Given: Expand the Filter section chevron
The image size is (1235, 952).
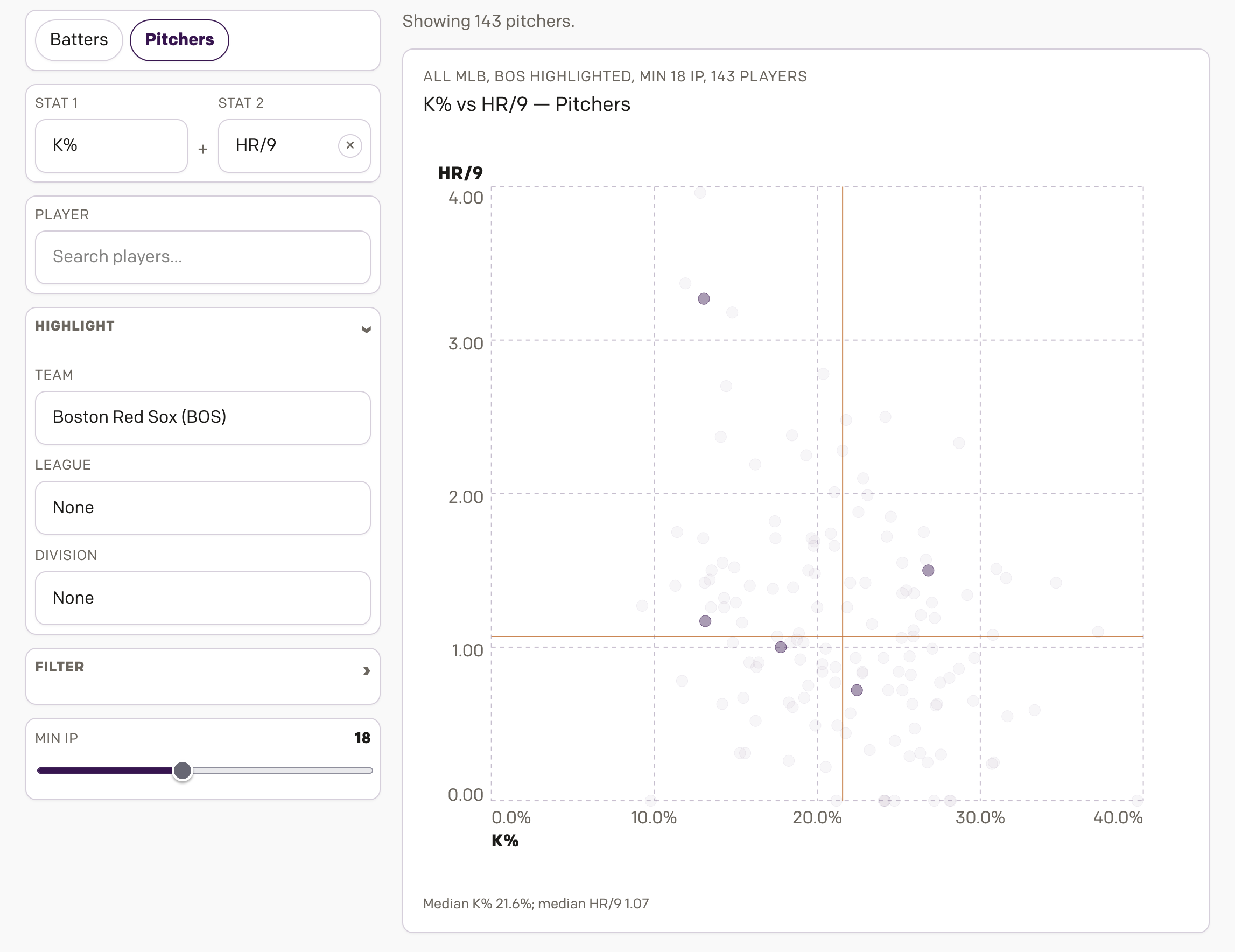Looking at the screenshot, I should 366,671.
